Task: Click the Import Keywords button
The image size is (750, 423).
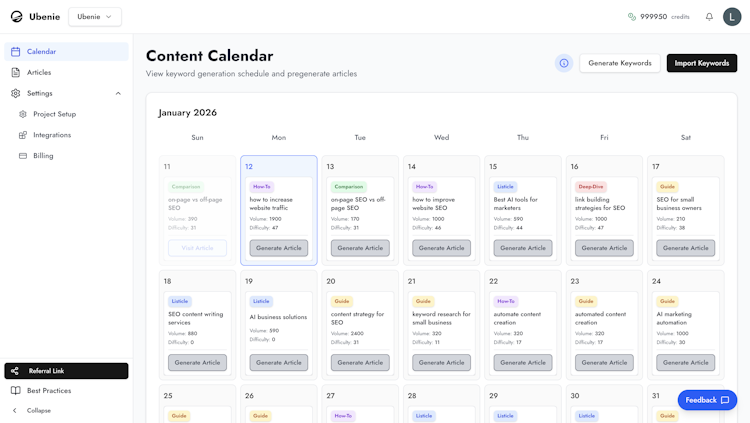Action: pyautogui.click(x=701, y=63)
